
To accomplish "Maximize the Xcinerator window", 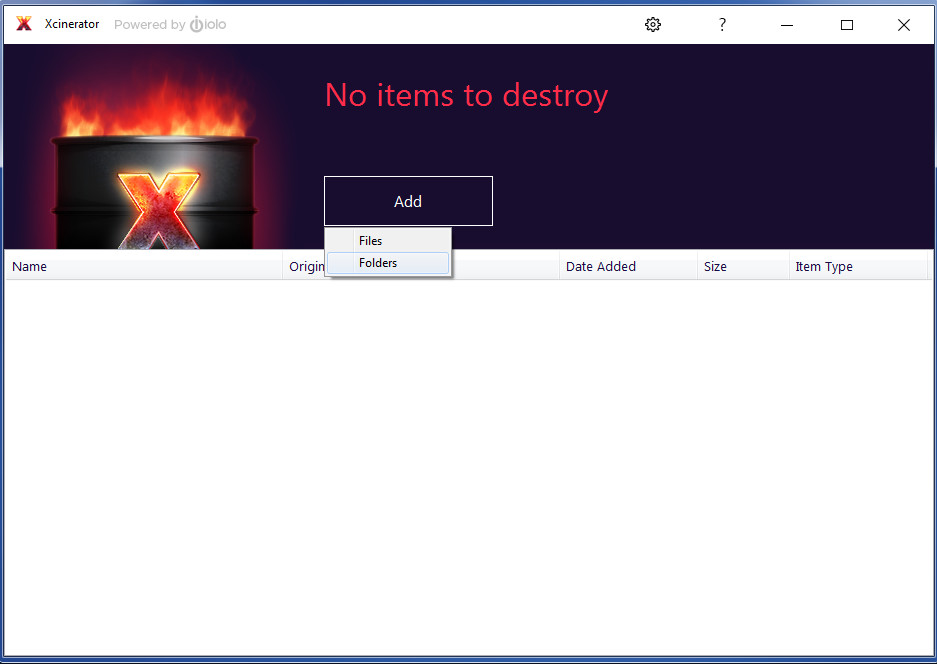I will point(846,24).
